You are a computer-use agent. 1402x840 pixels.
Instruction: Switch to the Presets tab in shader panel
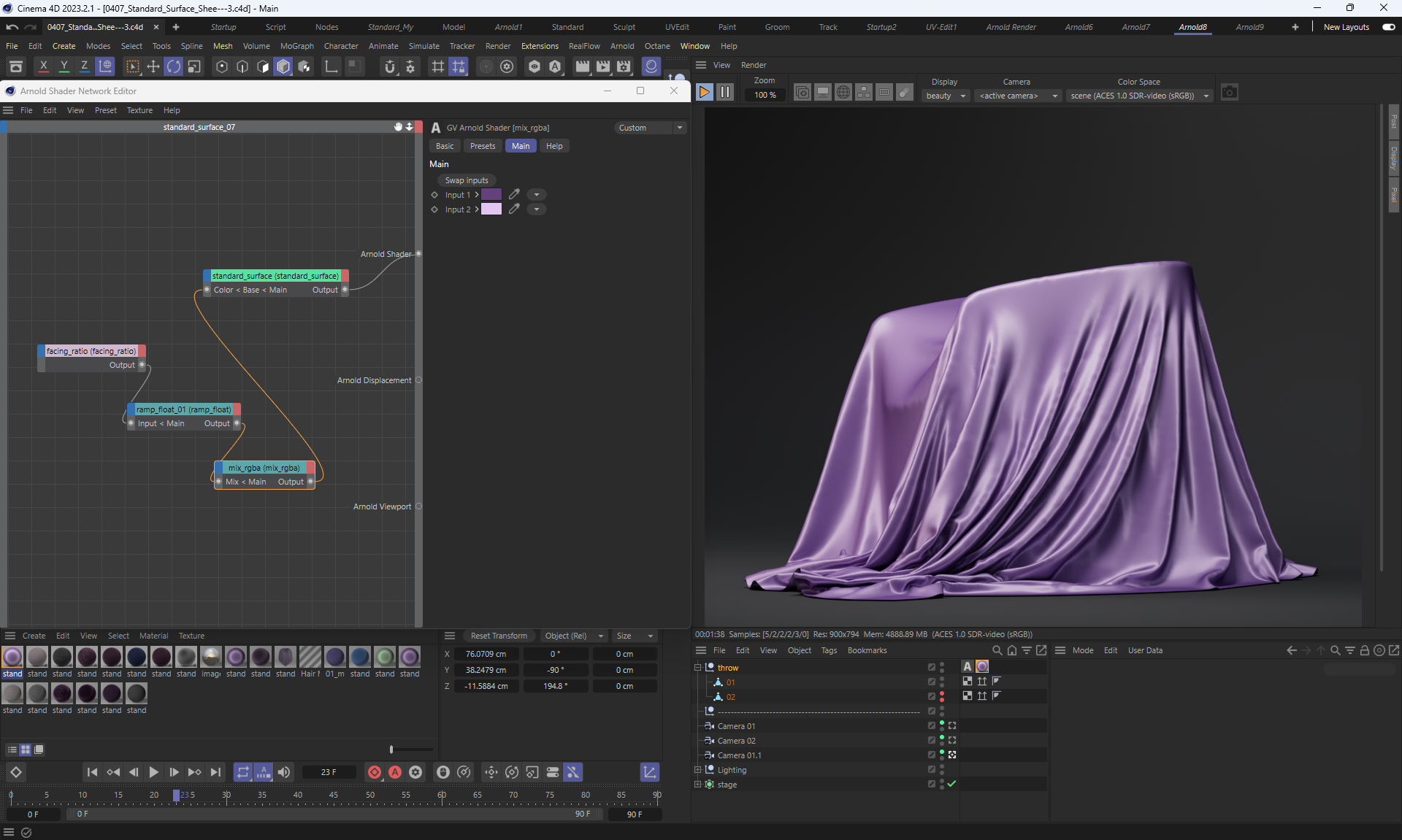[x=482, y=146]
